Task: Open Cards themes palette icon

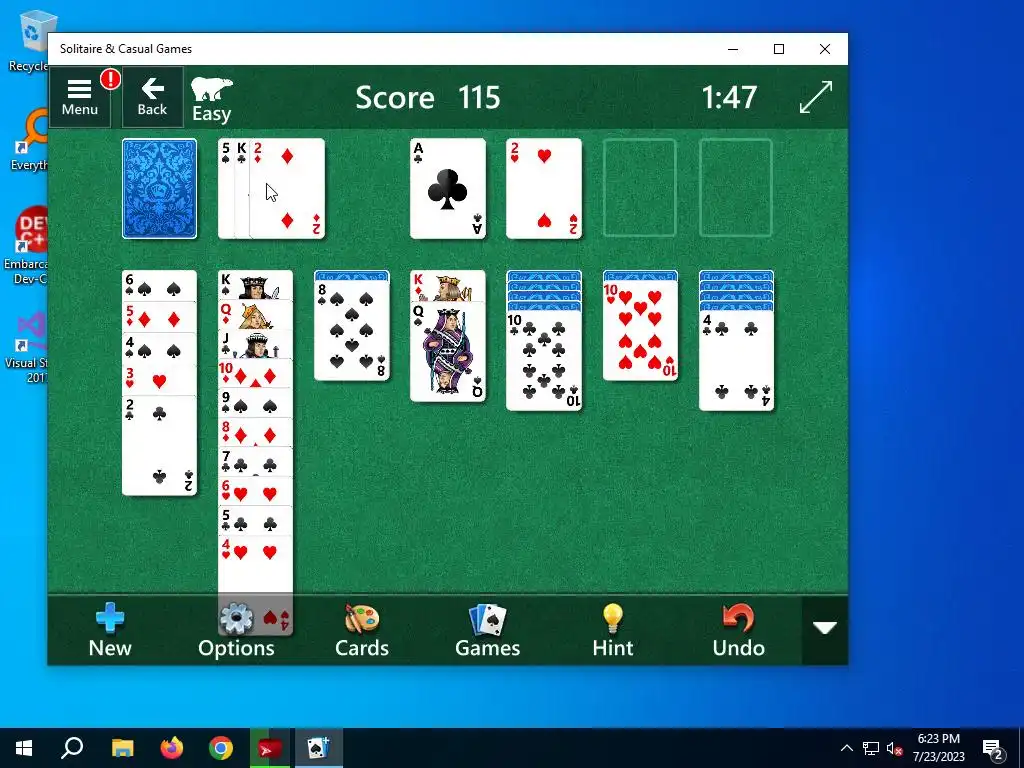Action: click(362, 630)
